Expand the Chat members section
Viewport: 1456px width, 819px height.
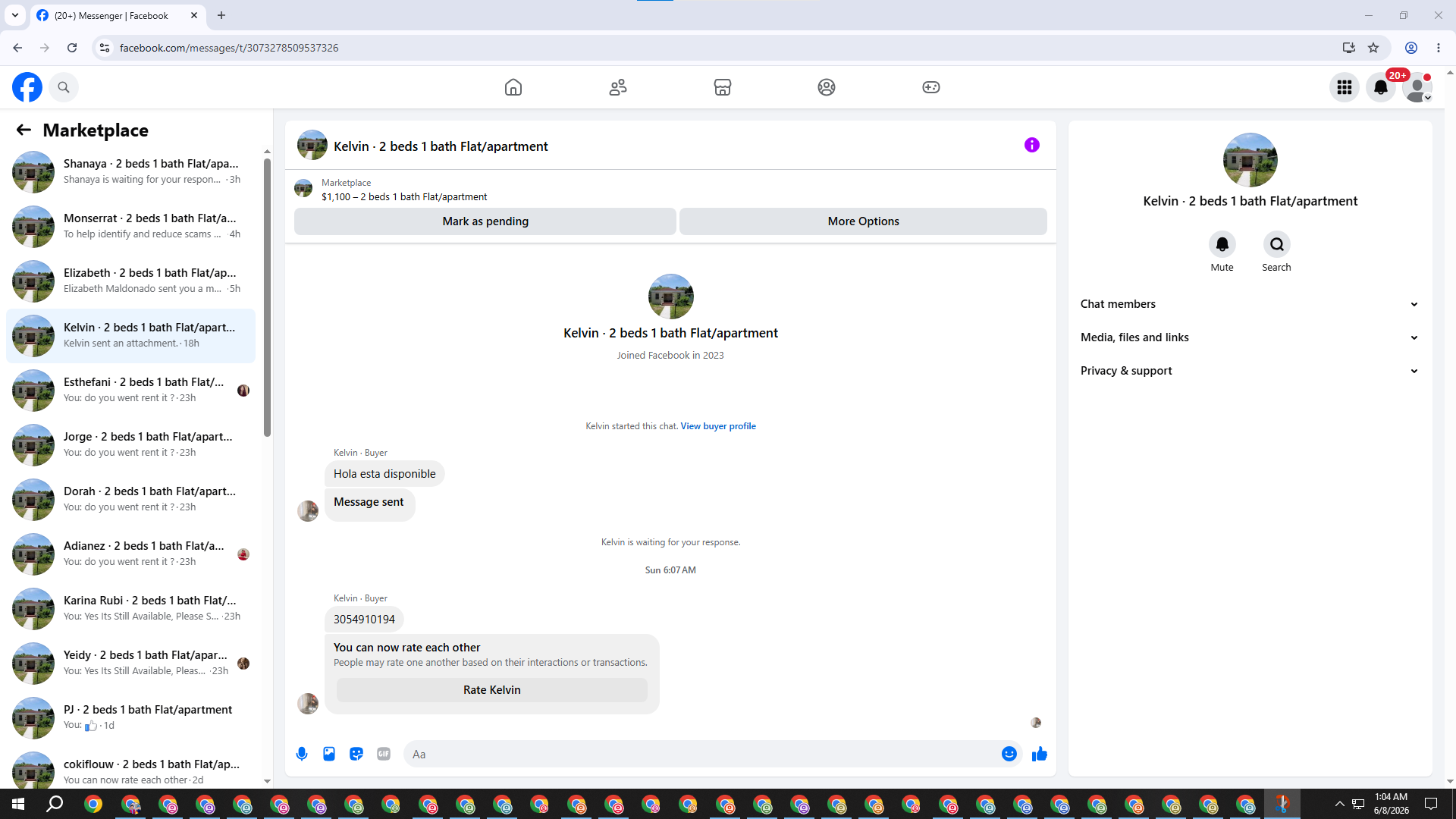click(1250, 304)
